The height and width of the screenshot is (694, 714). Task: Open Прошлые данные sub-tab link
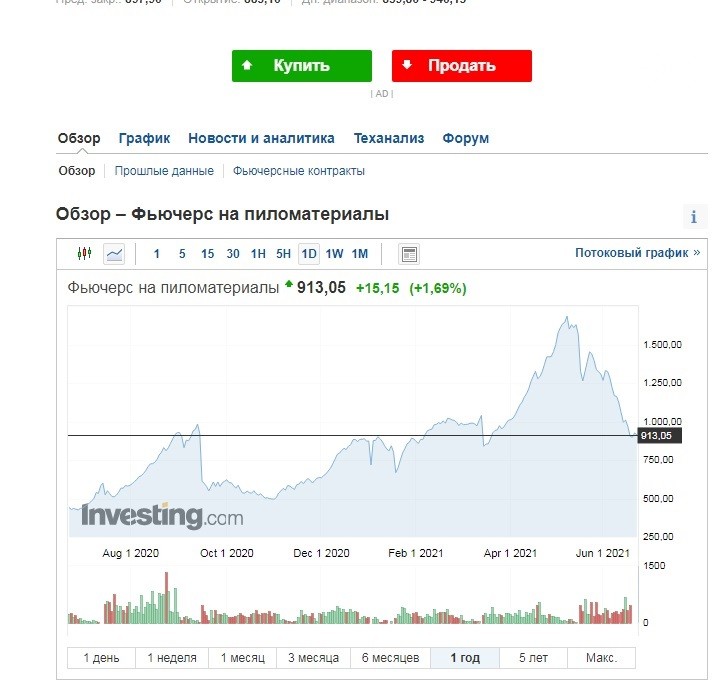click(x=164, y=171)
